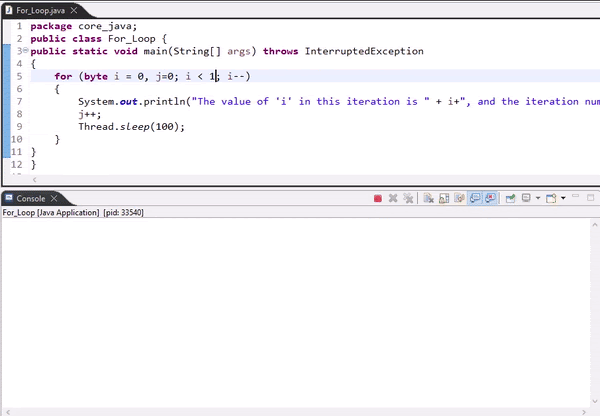The width and height of the screenshot is (600, 416).
Task: Click 'System.out.println(' on line 7
Action: [x=134, y=101]
